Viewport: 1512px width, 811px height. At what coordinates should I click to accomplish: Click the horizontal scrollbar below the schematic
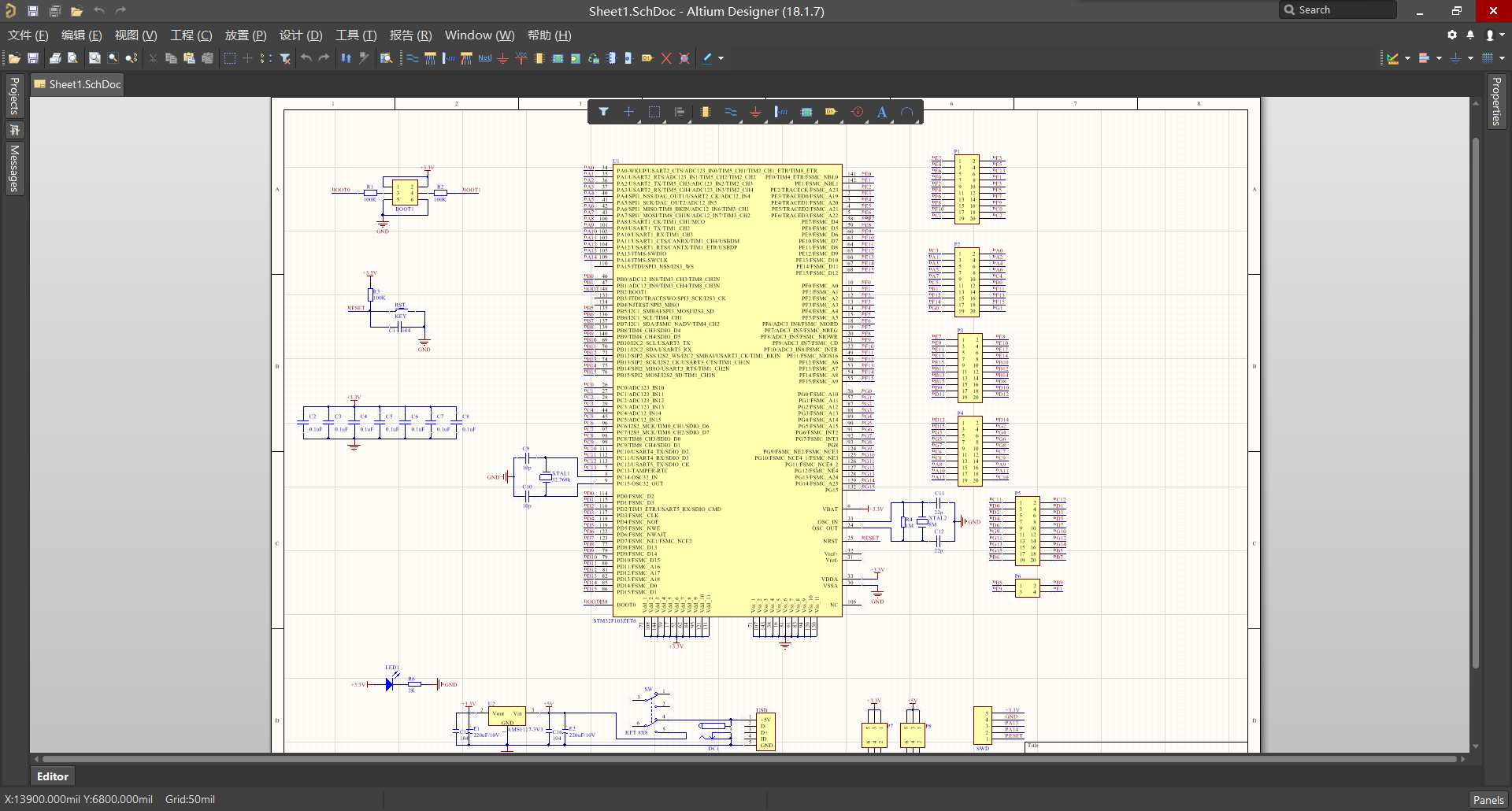pyautogui.click(x=748, y=759)
